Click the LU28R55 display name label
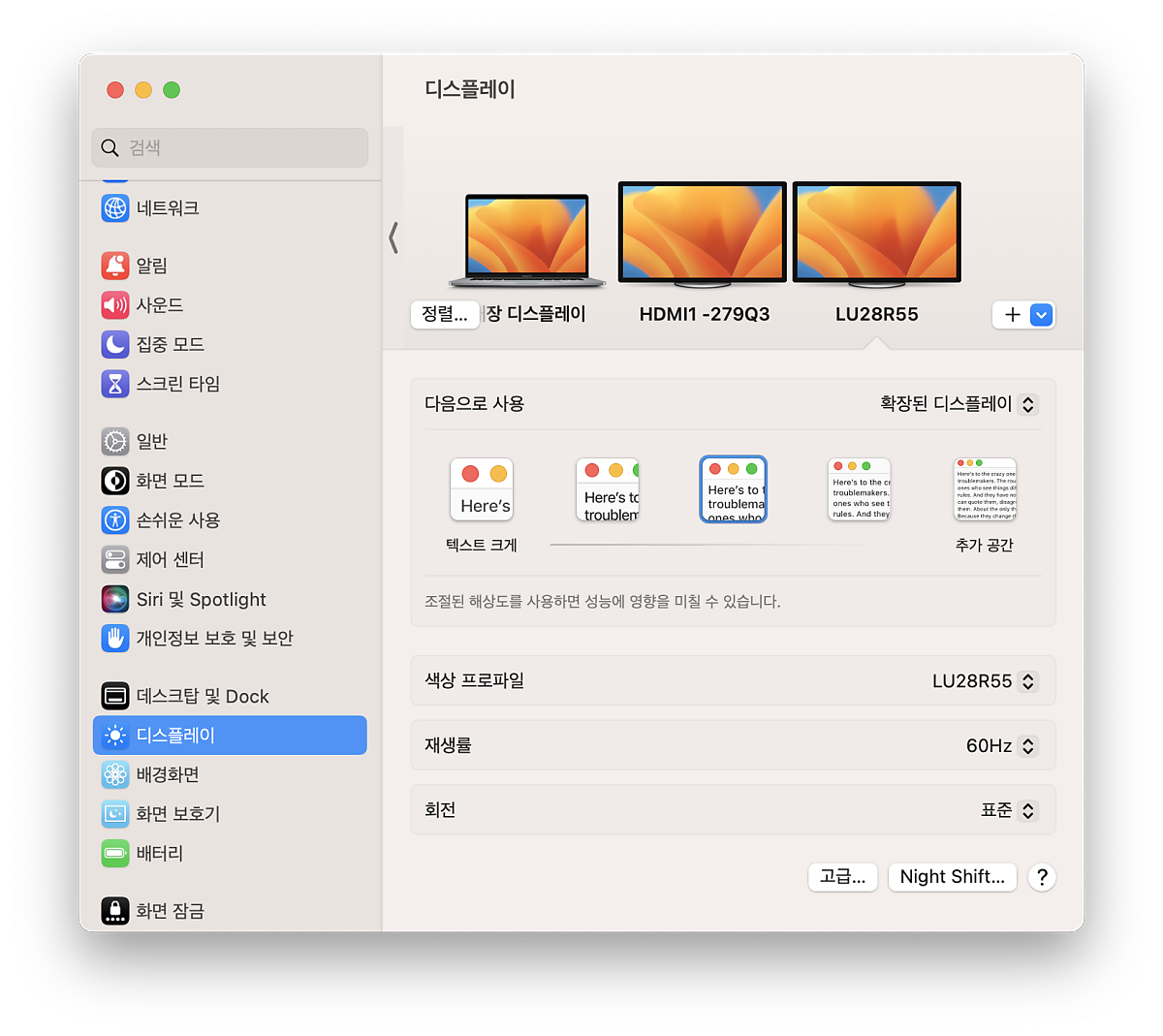 pos(877,315)
